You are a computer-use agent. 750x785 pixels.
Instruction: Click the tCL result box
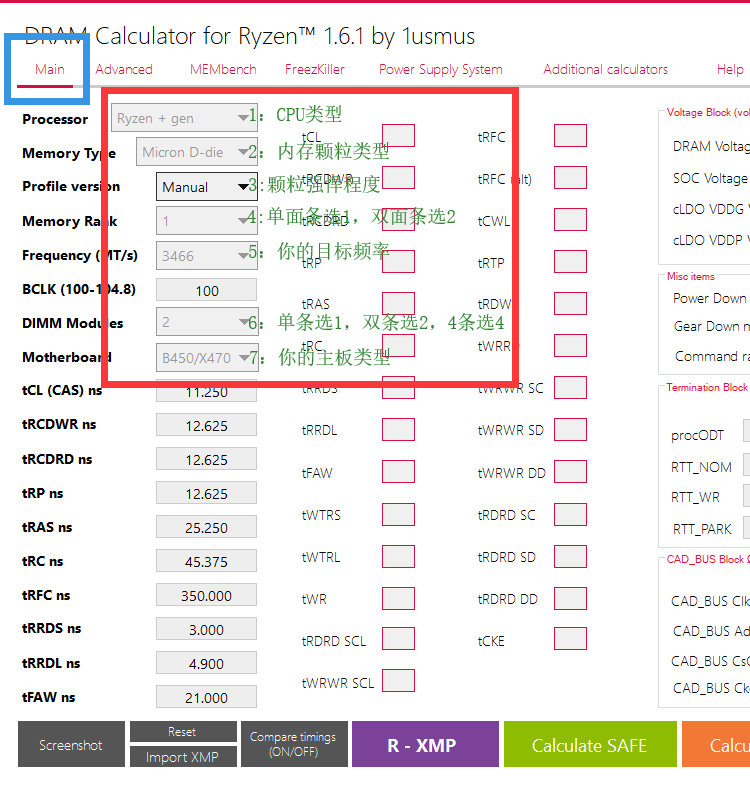coord(398,136)
